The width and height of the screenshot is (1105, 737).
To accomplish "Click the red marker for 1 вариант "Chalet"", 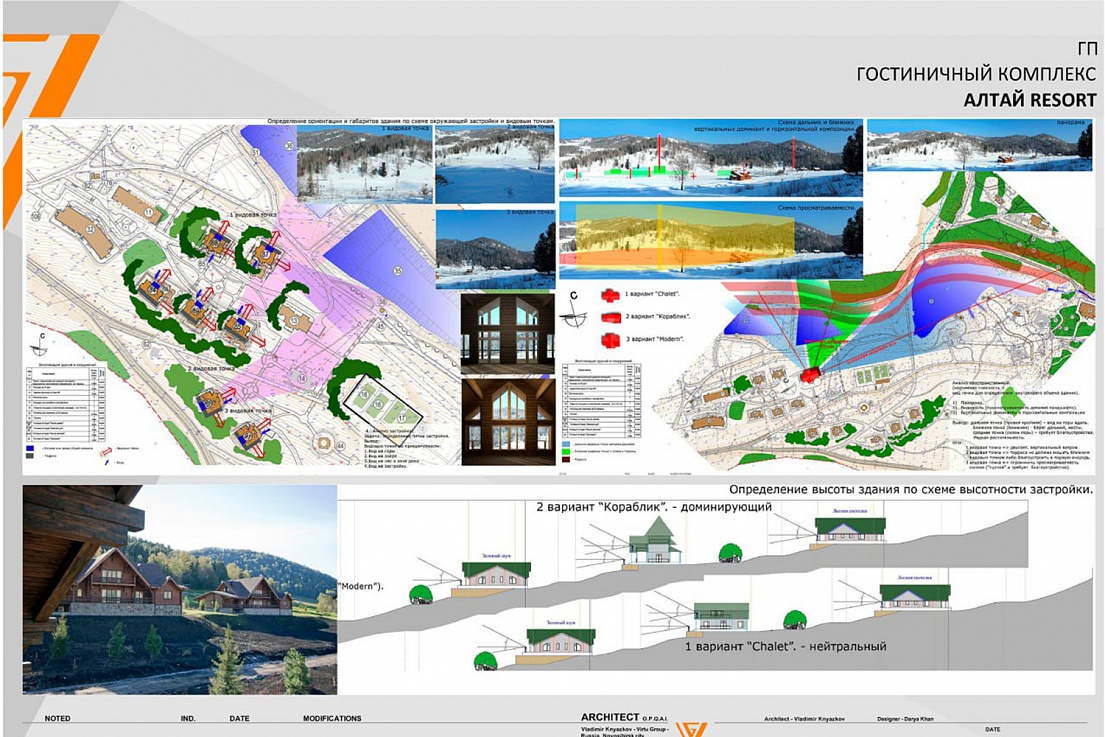I will [610, 295].
